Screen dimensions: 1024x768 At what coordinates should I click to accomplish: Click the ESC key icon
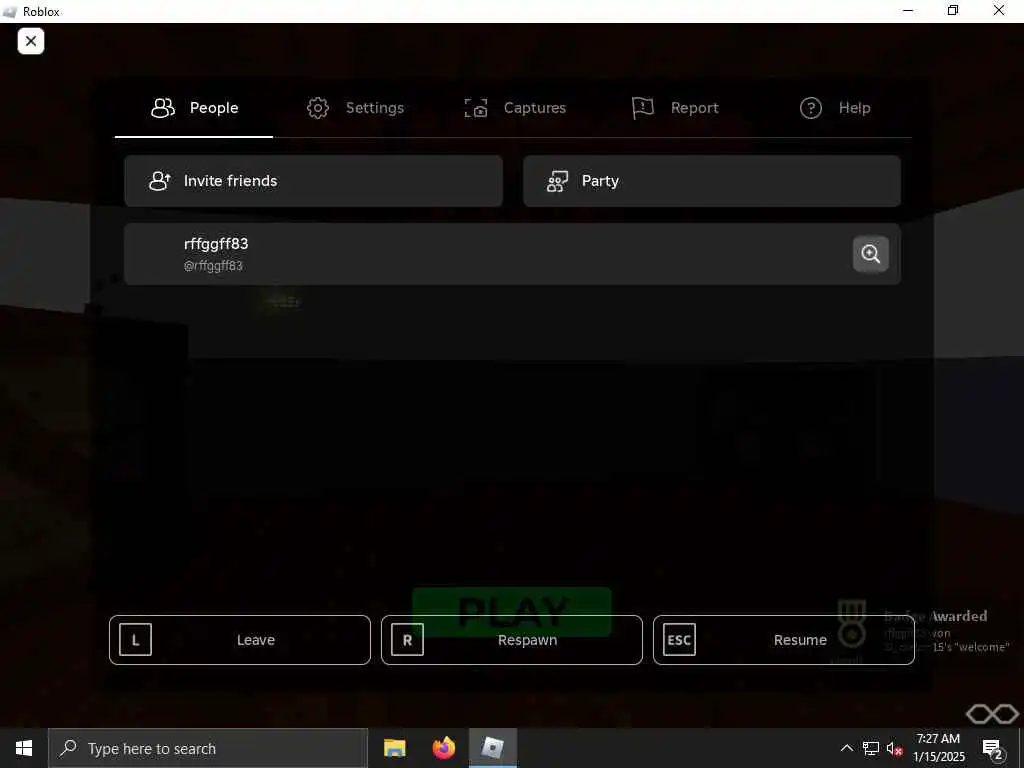679,640
